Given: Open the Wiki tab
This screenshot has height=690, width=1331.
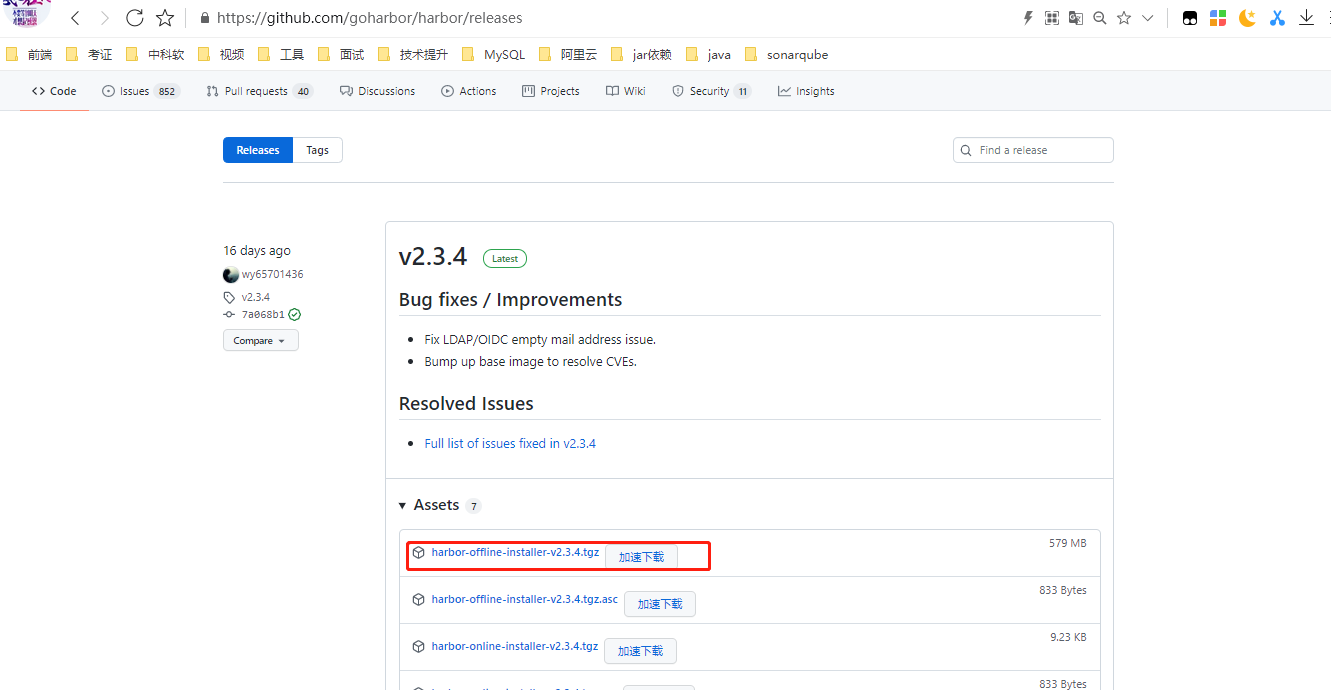Looking at the screenshot, I should [626, 91].
